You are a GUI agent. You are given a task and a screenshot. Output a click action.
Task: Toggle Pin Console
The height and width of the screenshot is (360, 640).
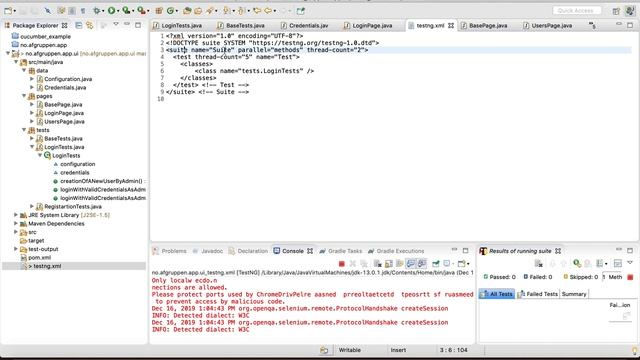436,264
